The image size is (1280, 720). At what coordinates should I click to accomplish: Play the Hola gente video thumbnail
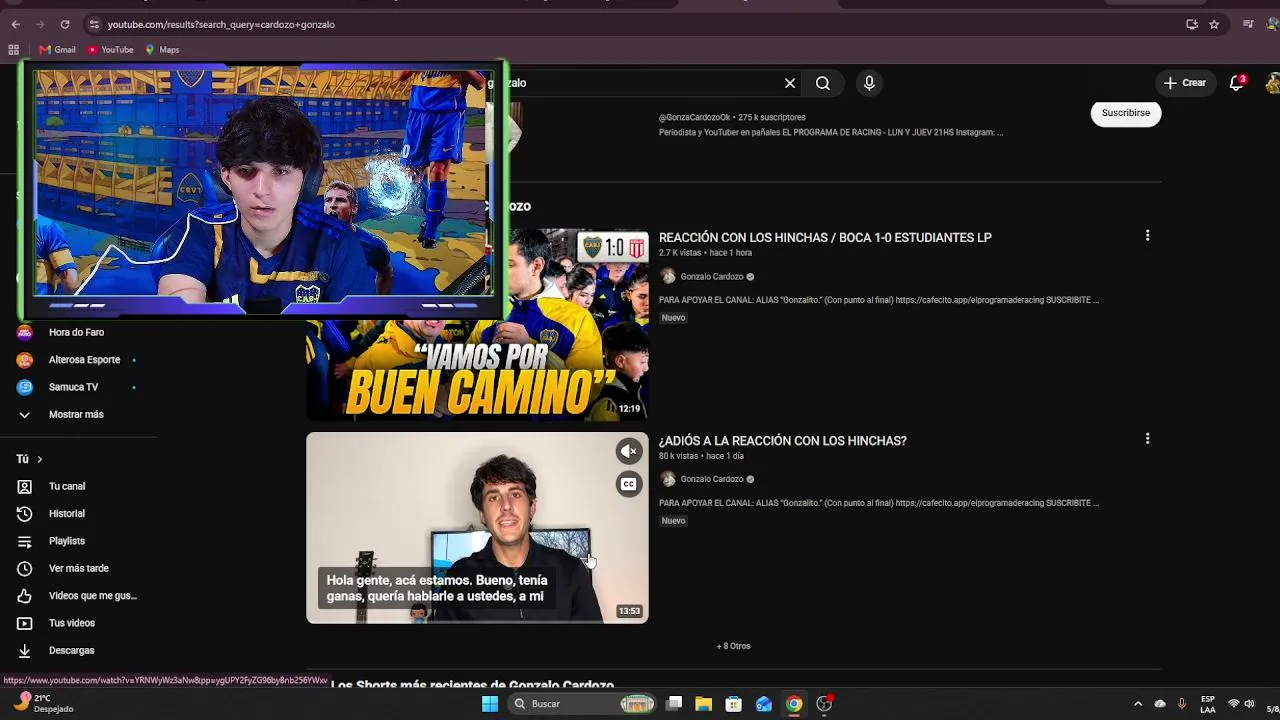(477, 528)
